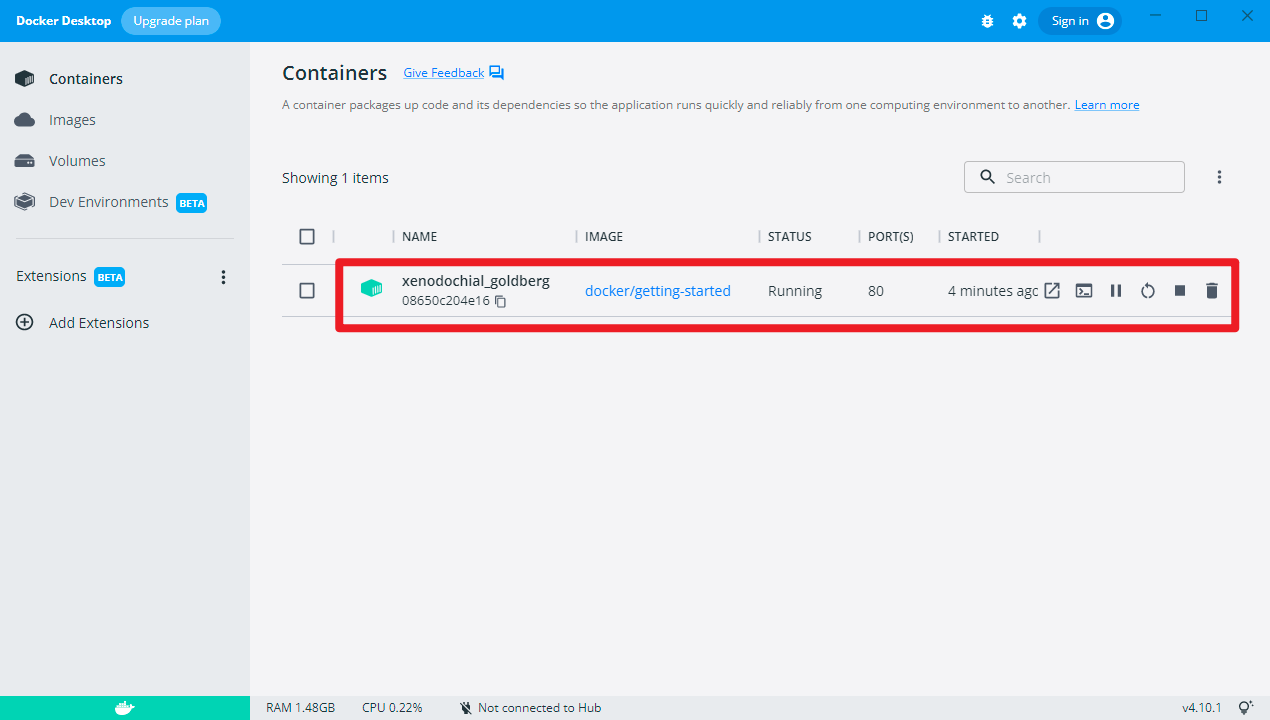
Task: Open the CLI terminal for xenodochial_goldberg
Action: tap(1084, 291)
